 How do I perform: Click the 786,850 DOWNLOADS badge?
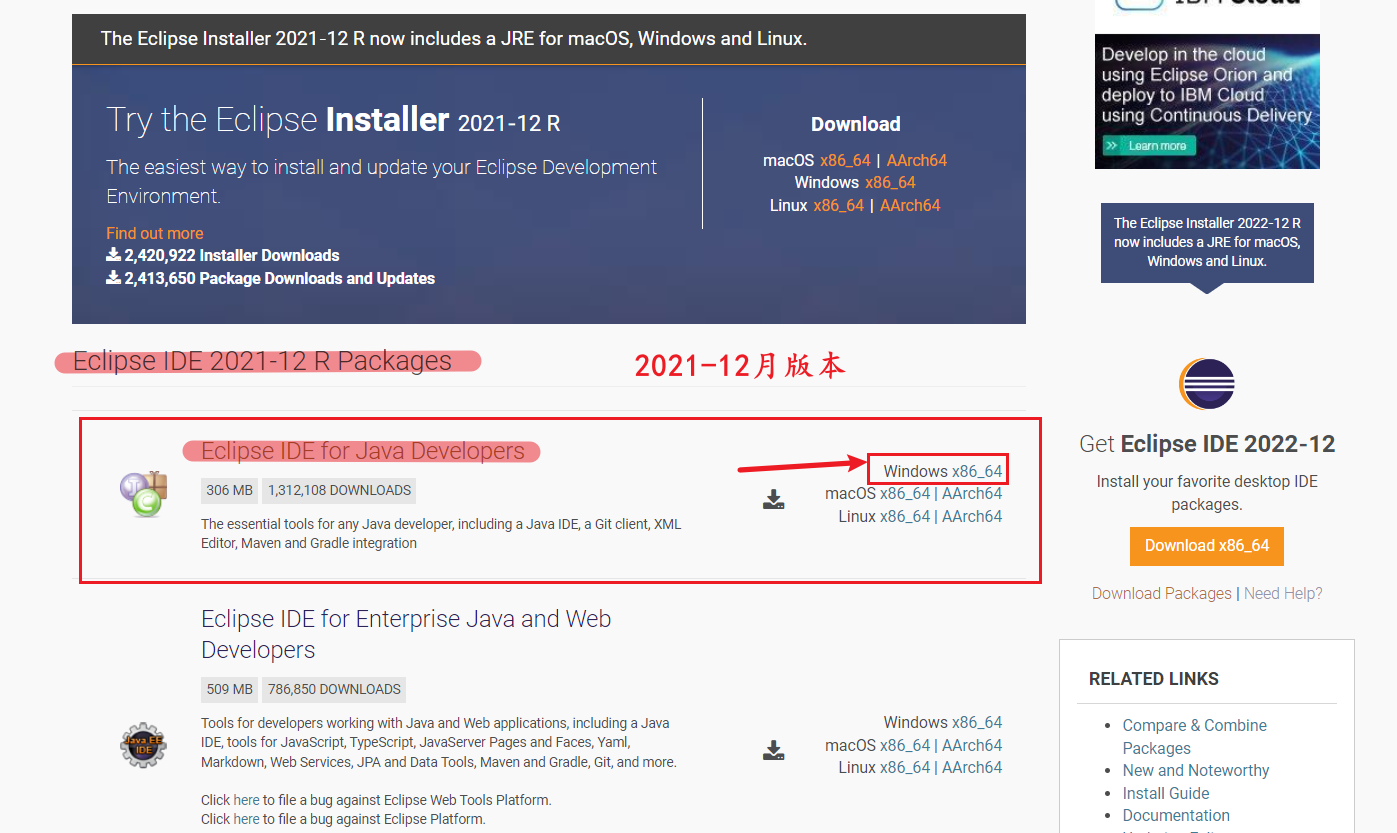point(334,689)
